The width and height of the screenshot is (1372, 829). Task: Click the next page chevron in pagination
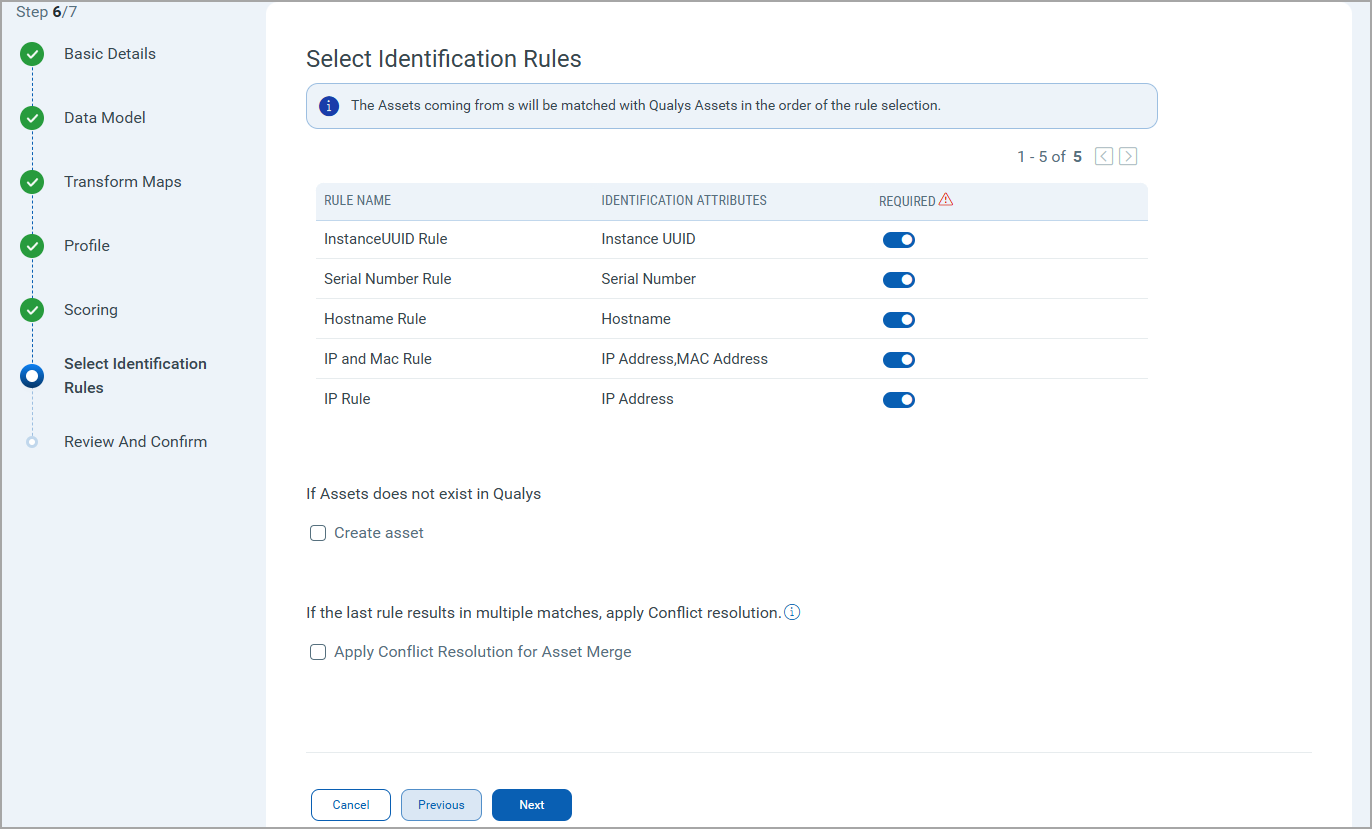(1128, 156)
